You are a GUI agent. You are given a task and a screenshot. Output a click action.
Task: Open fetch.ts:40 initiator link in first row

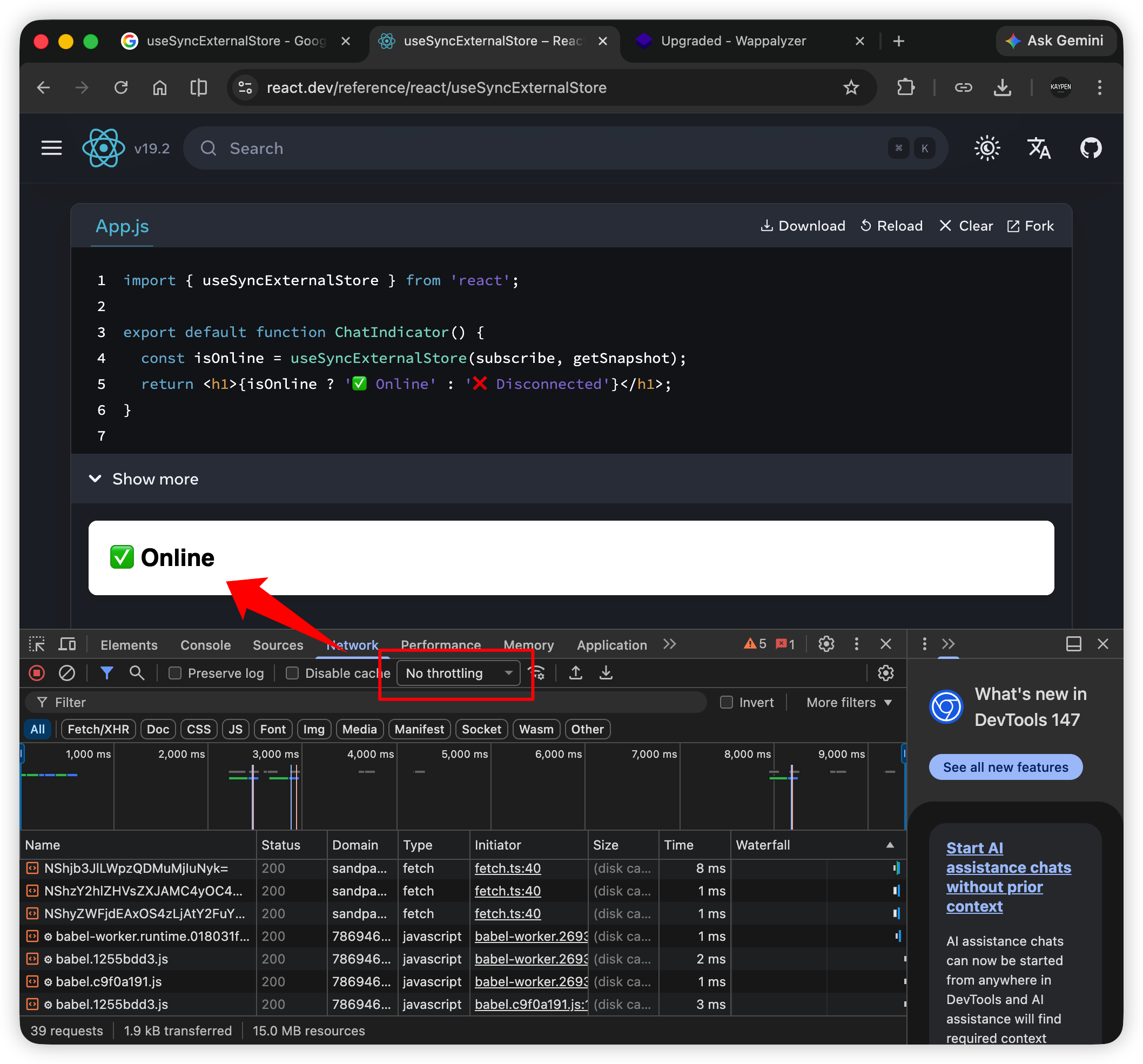point(507,868)
